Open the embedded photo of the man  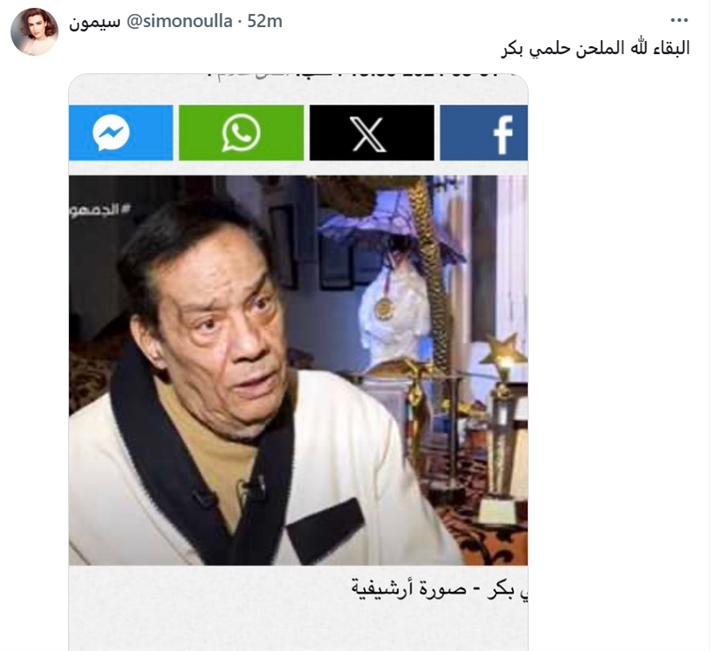tap(298, 370)
